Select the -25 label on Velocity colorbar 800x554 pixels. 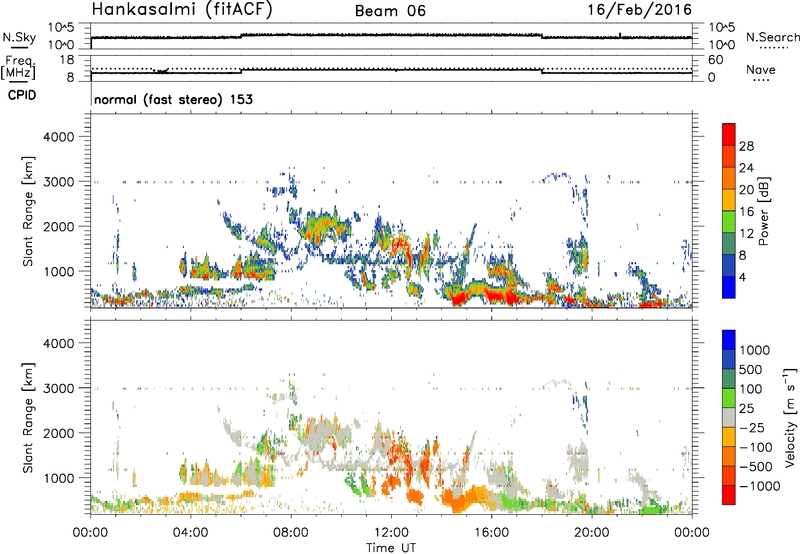click(751, 427)
